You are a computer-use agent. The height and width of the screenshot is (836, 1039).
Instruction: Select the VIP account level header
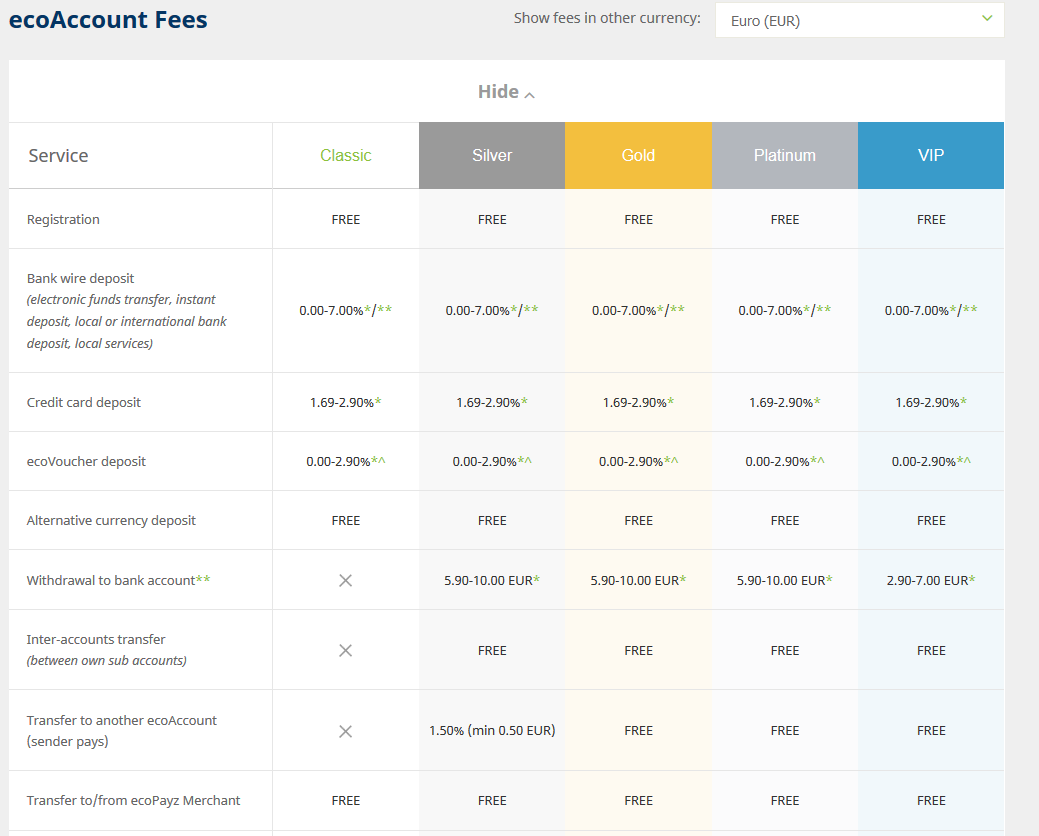tap(931, 156)
